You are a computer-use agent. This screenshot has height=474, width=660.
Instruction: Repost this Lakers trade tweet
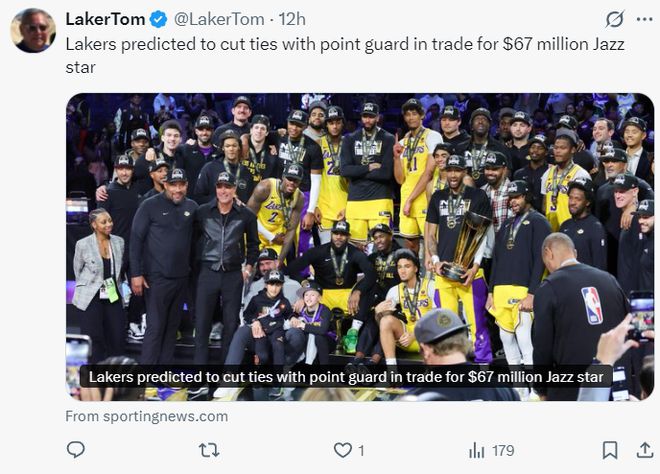pyautogui.click(x=209, y=450)
